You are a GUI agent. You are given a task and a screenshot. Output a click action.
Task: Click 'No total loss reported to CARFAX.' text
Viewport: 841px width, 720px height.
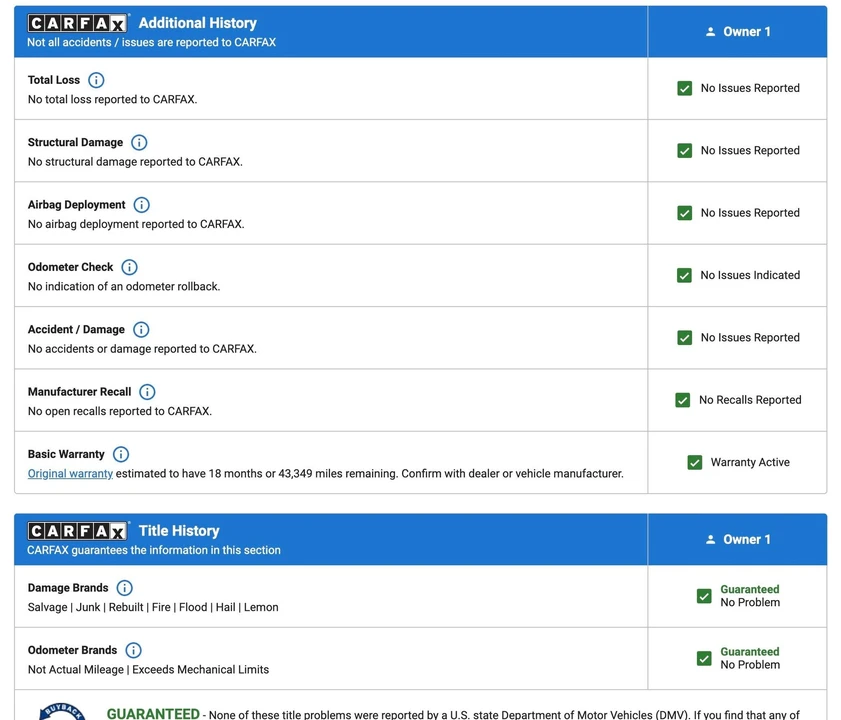(113, 99)
